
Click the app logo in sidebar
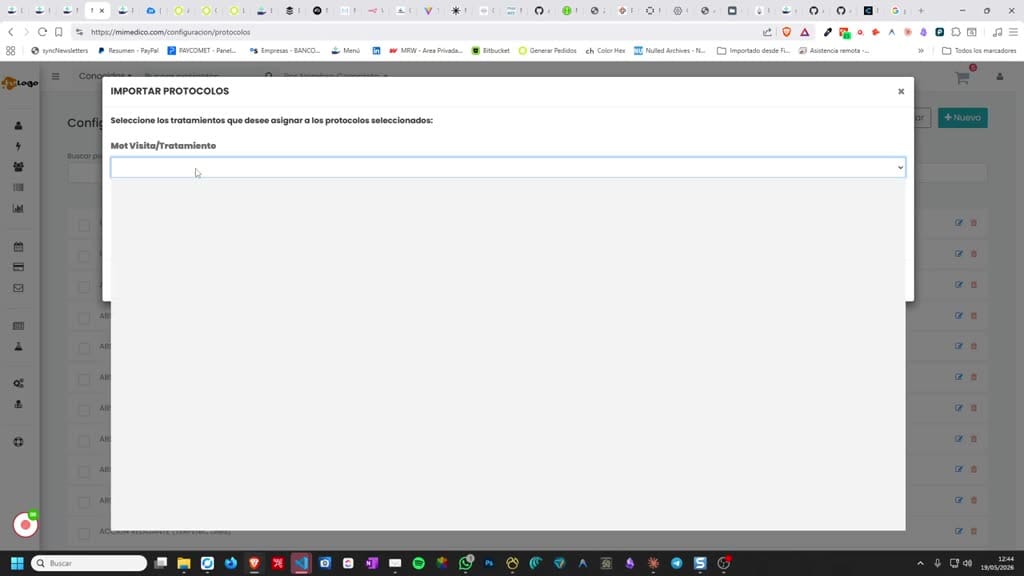point(20,83)
